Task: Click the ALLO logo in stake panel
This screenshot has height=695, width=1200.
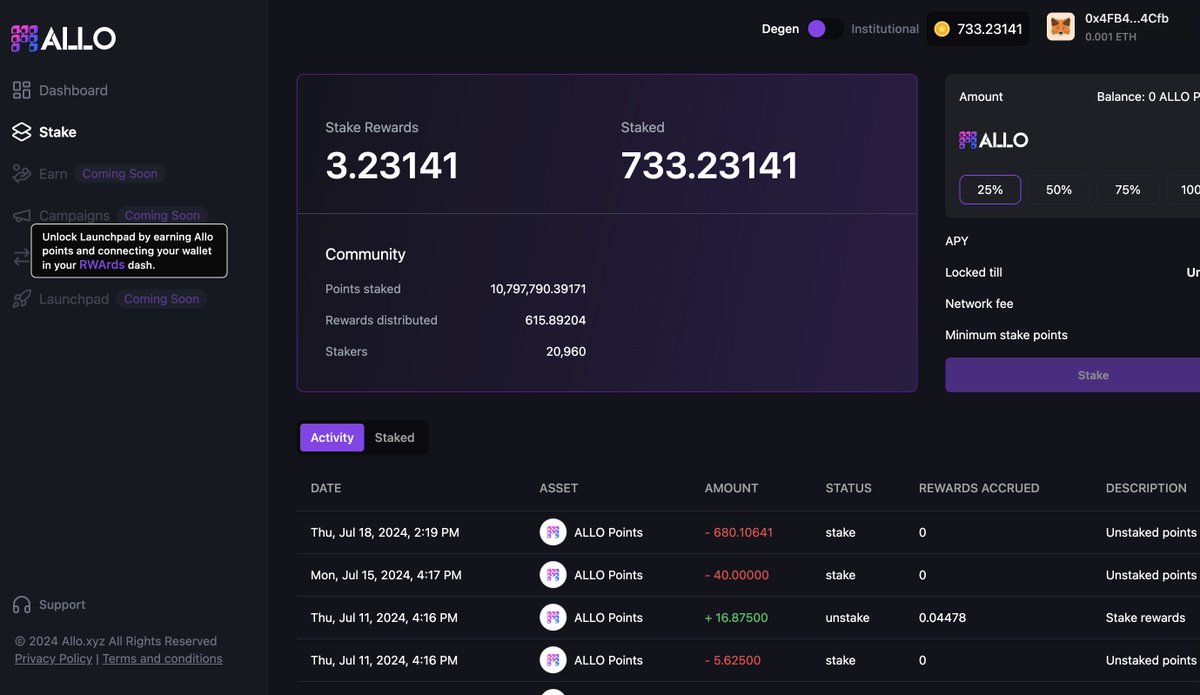Action: tap(993, 140)
